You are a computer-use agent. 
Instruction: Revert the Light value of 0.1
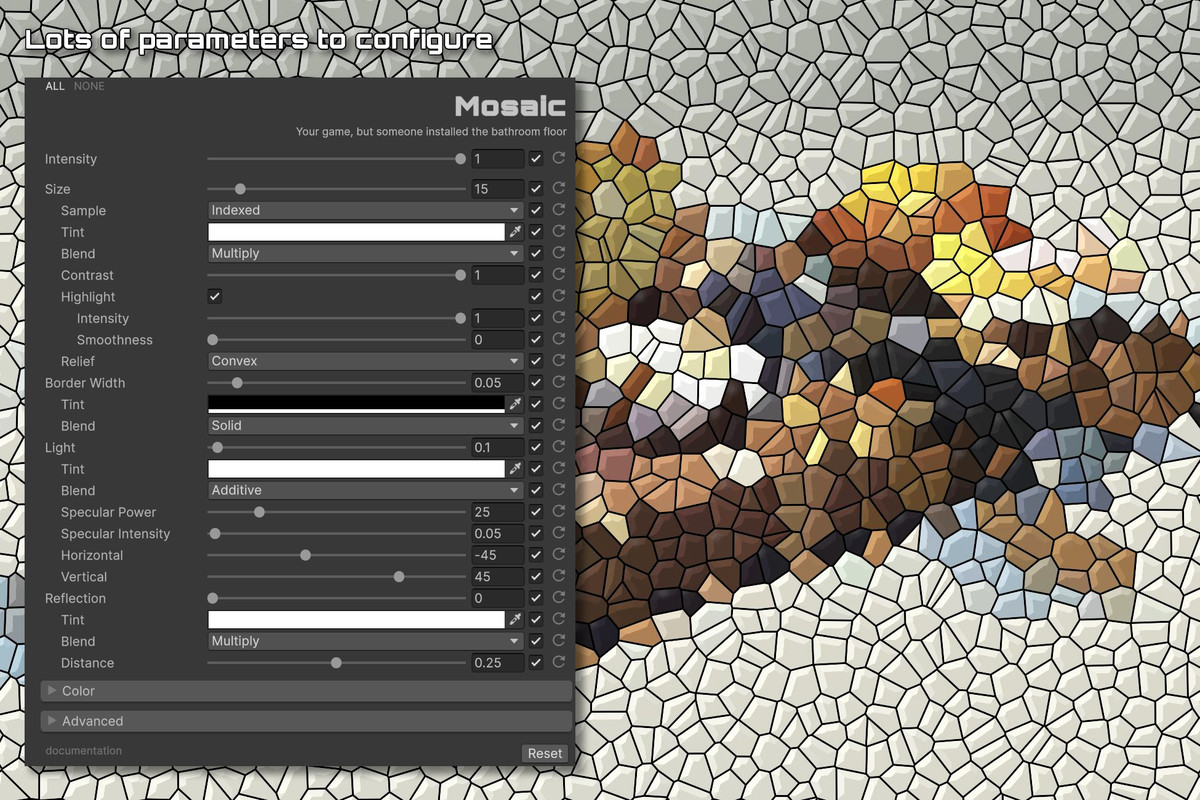coord(559,447)
